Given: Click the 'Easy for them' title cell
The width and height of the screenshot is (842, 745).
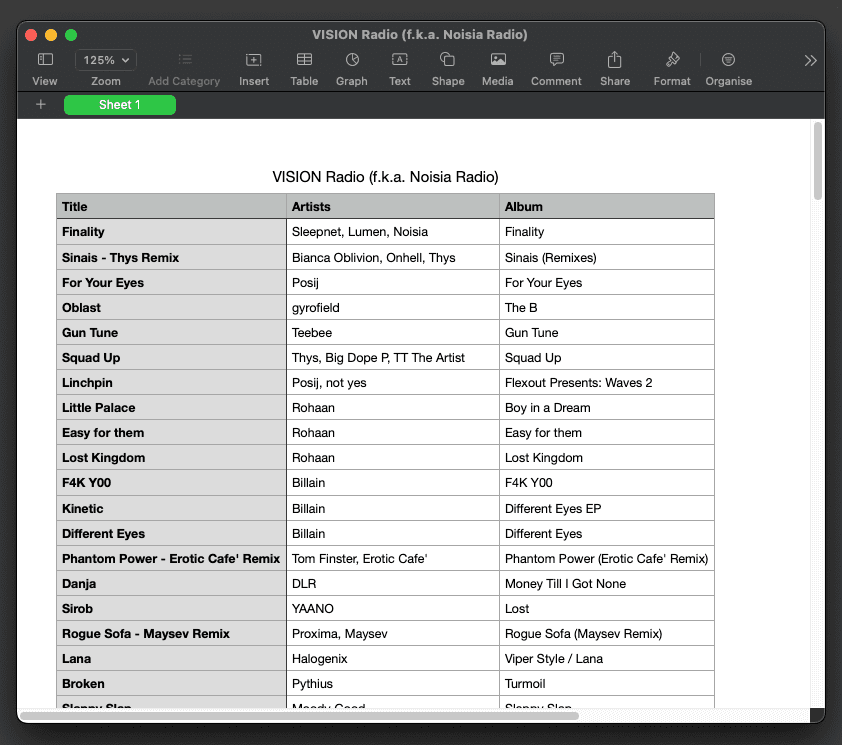Looking at the screenshot, I should [171, 432].
